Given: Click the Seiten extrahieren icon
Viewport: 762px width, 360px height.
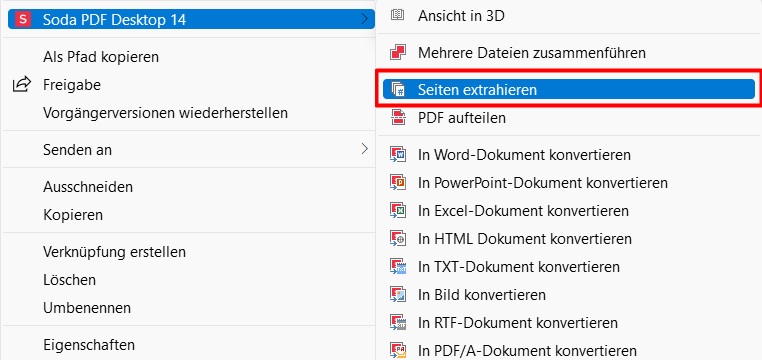Looking at the screenshot, I should tap(398, 90).
